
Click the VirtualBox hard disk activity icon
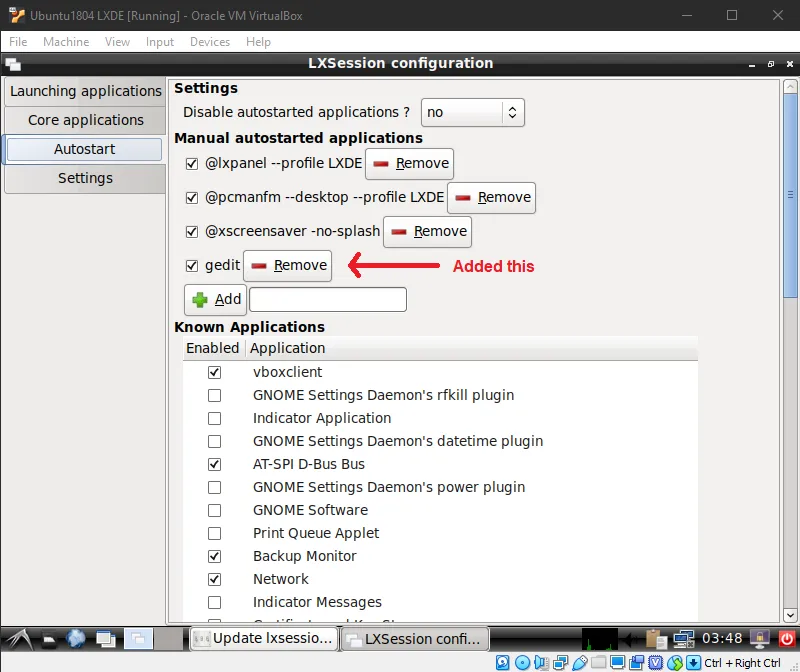(x=503, y=663)
